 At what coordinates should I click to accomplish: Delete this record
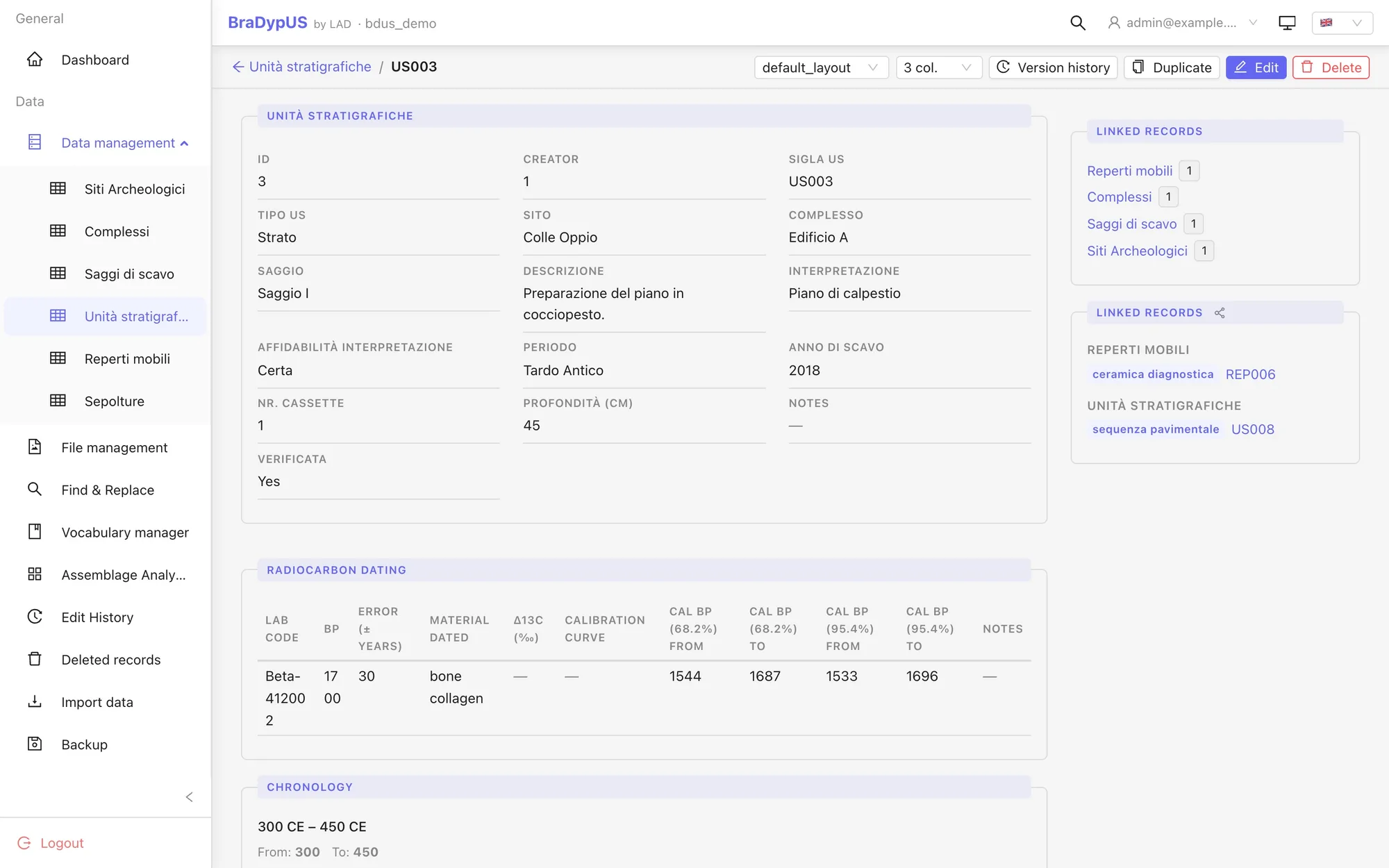click(1331, 67)
